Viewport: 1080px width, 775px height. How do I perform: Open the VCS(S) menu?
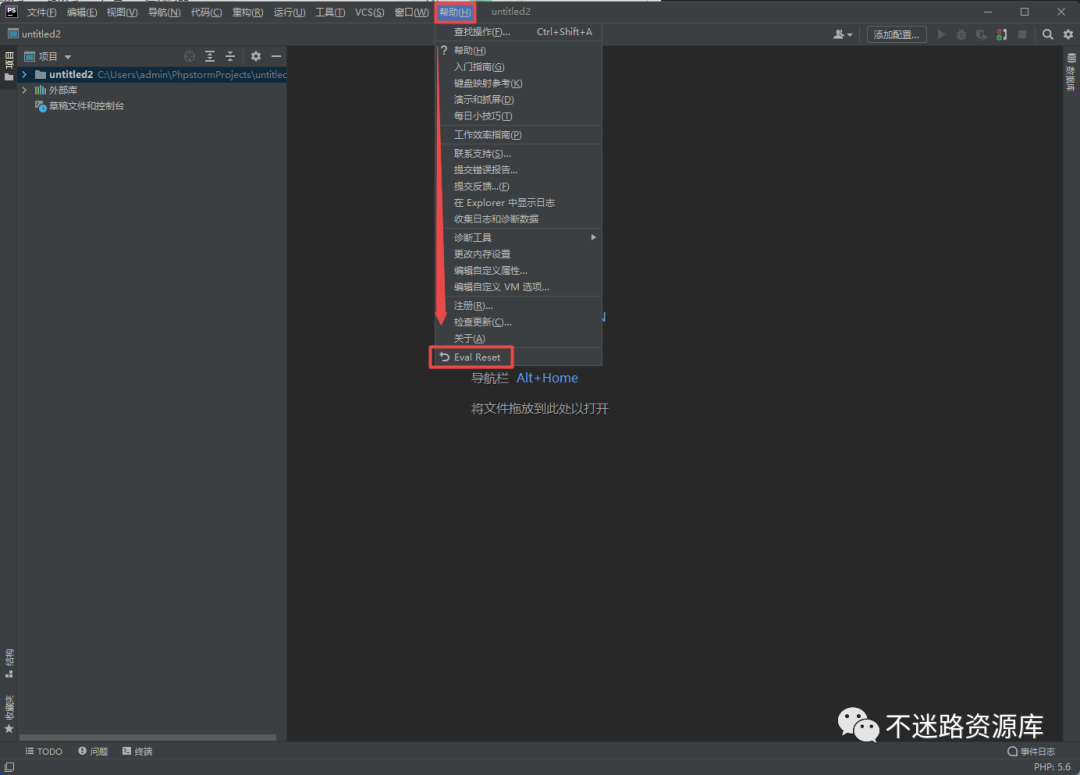(x=369, y=12)
